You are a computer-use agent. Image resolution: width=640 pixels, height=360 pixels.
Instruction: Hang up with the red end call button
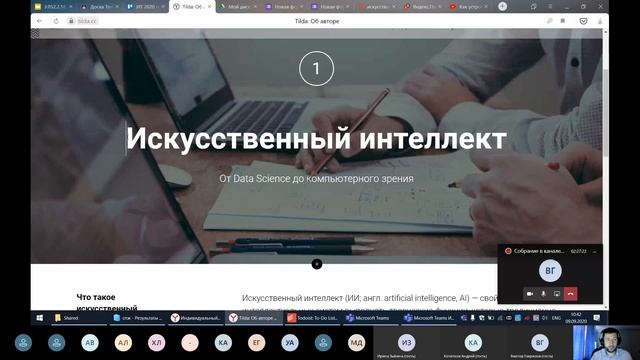tap(571, 294)
